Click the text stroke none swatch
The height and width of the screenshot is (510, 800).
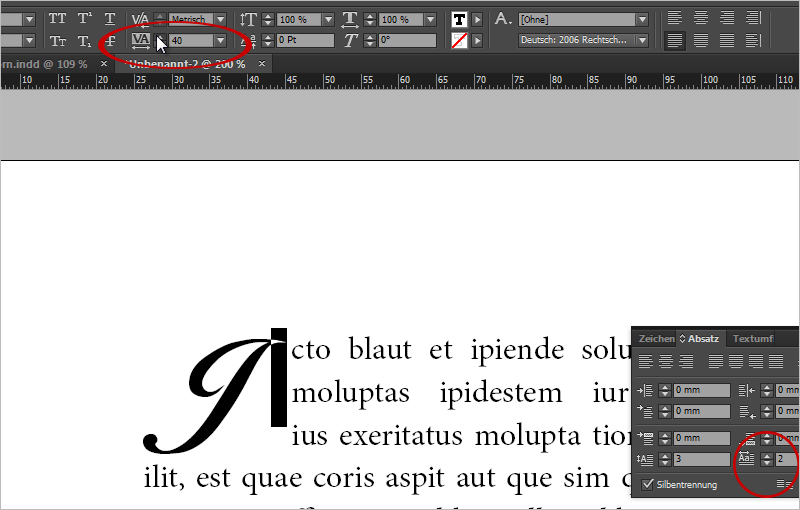click(x=459, y=40)
